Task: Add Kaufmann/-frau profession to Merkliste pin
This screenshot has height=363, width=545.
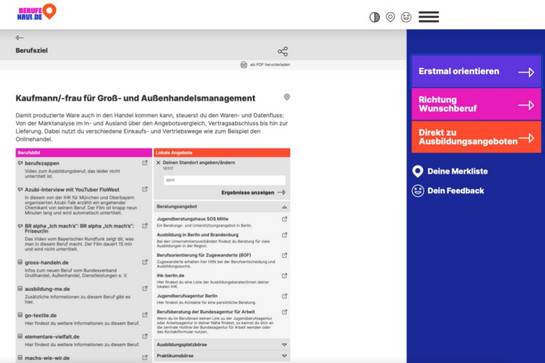Action: pyautogui.click(x=287, y=97)
